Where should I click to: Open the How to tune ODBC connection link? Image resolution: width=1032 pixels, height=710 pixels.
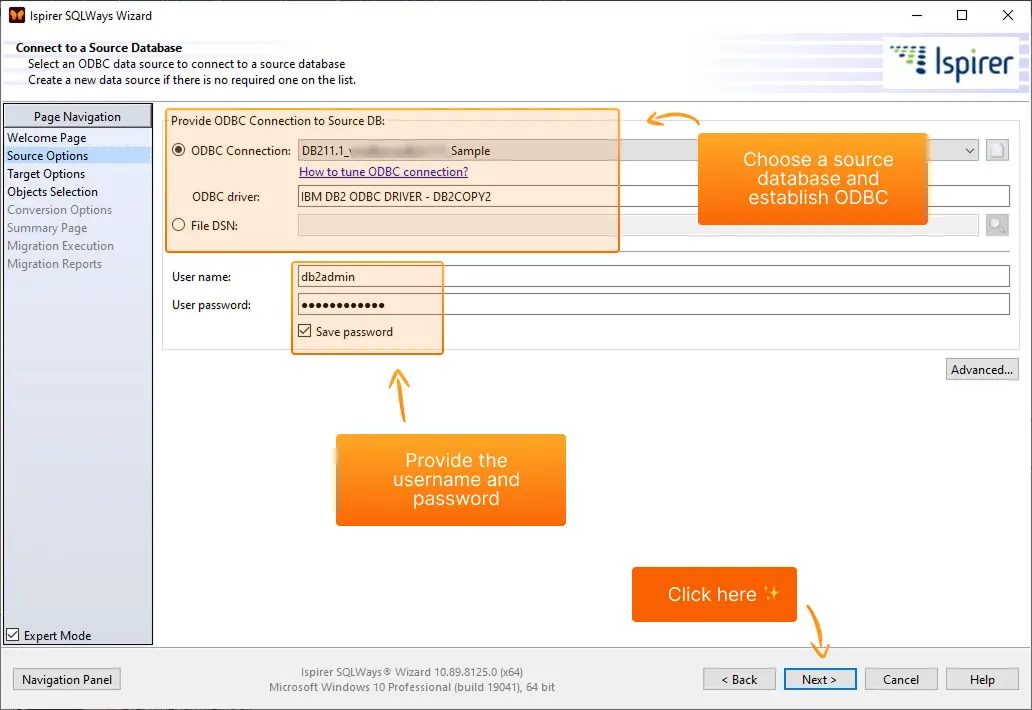pos(384,172)
